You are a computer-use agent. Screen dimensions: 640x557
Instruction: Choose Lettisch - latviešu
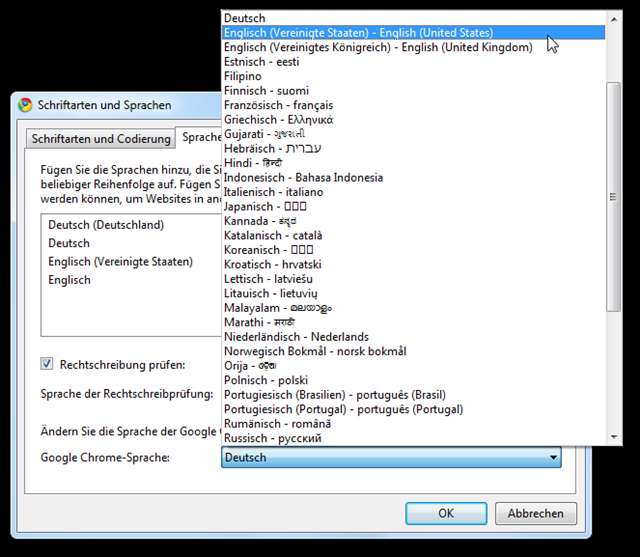413,279
